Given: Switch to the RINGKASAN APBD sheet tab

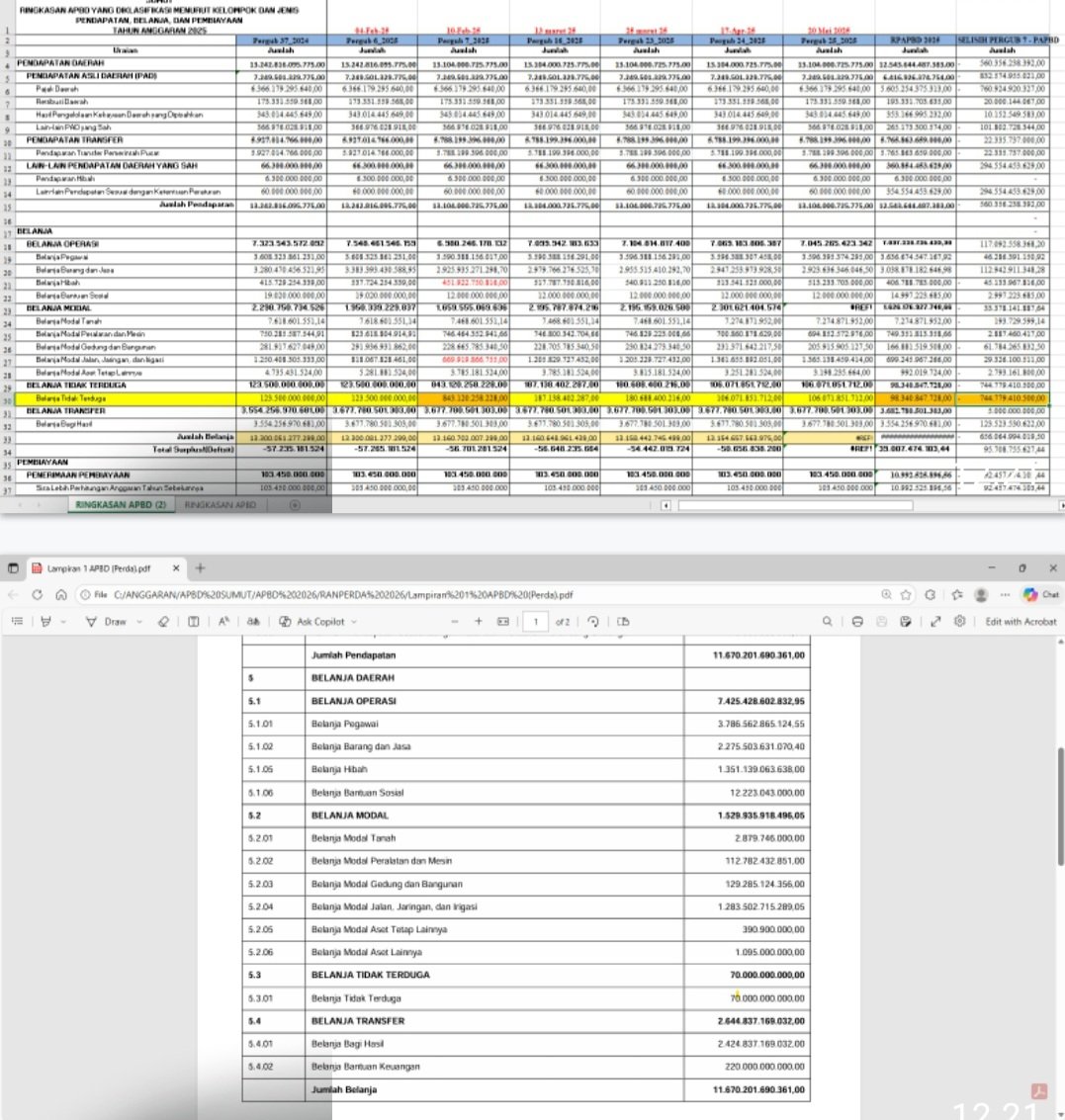Looking at the screenshot, I should 220,505.
